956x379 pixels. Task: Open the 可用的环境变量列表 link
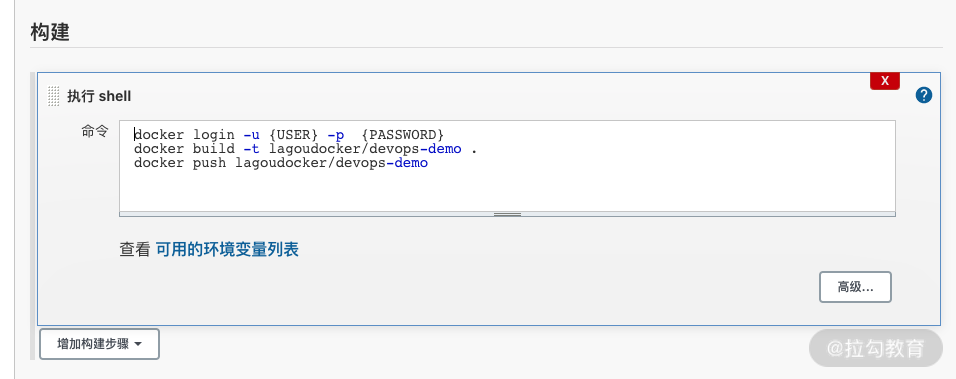[227, 249]
